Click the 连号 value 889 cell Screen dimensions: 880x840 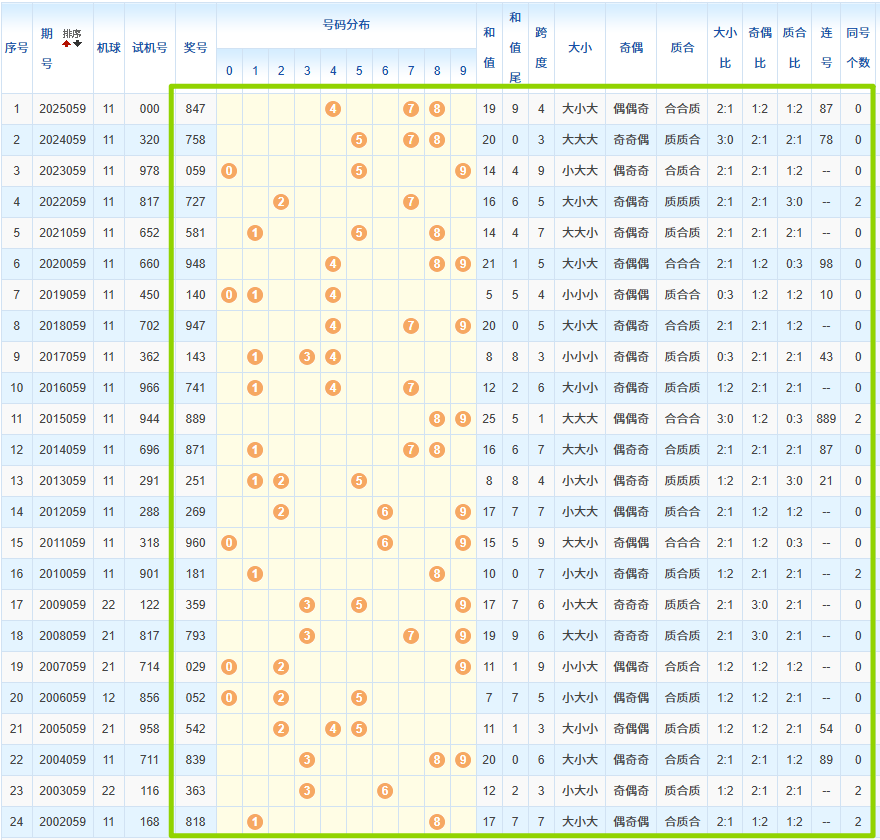[x=826, y=419]
